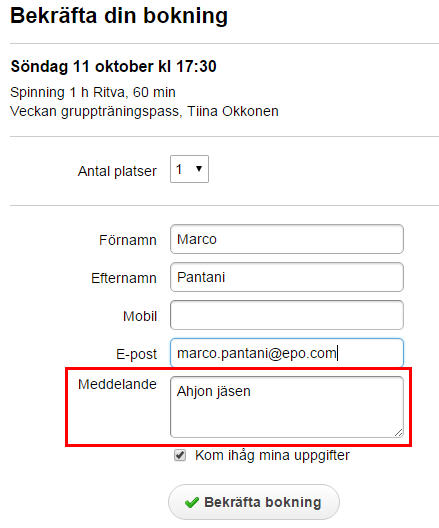Click into the Meddelande text area

(287, 407)
